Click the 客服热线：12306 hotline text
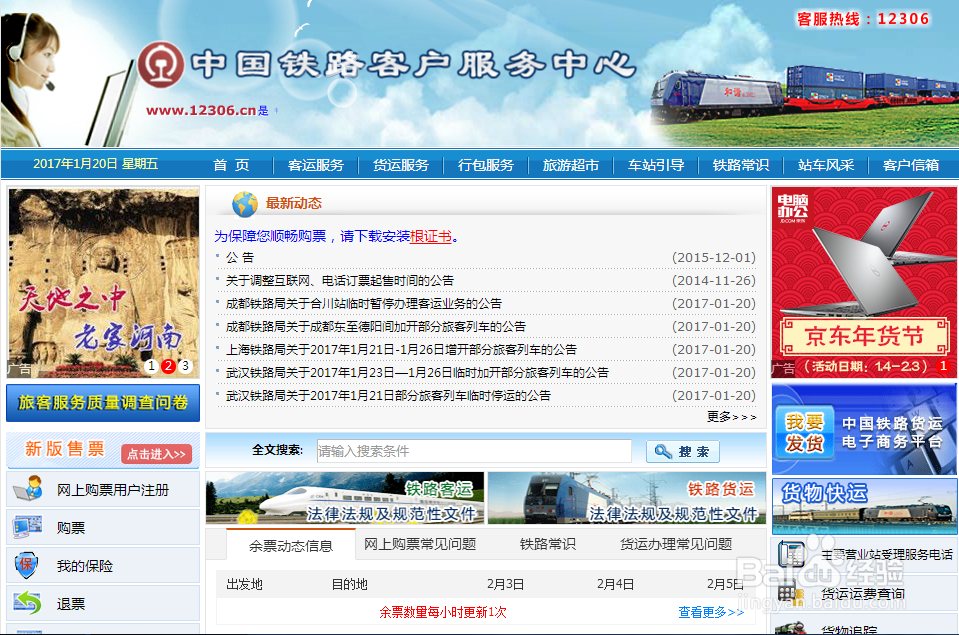The image size is (959, 635). coord(863,19)
